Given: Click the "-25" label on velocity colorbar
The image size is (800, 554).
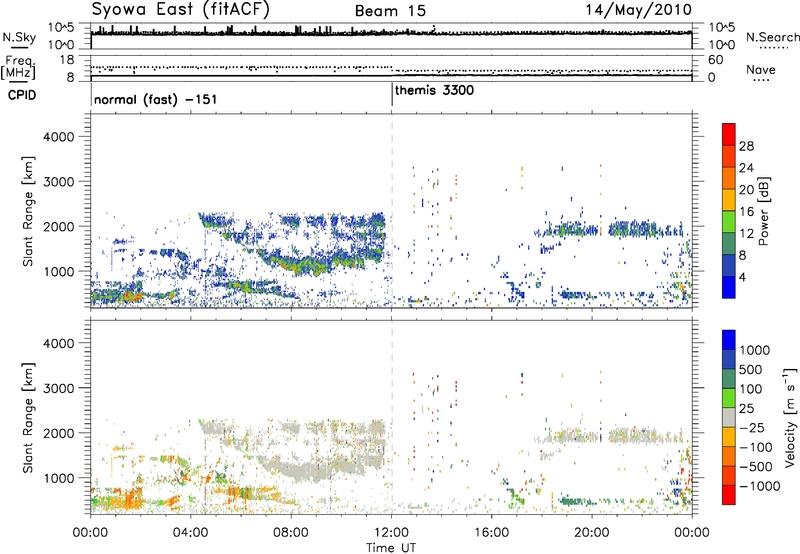Looking at the screenshot, I should coord(752,427).
